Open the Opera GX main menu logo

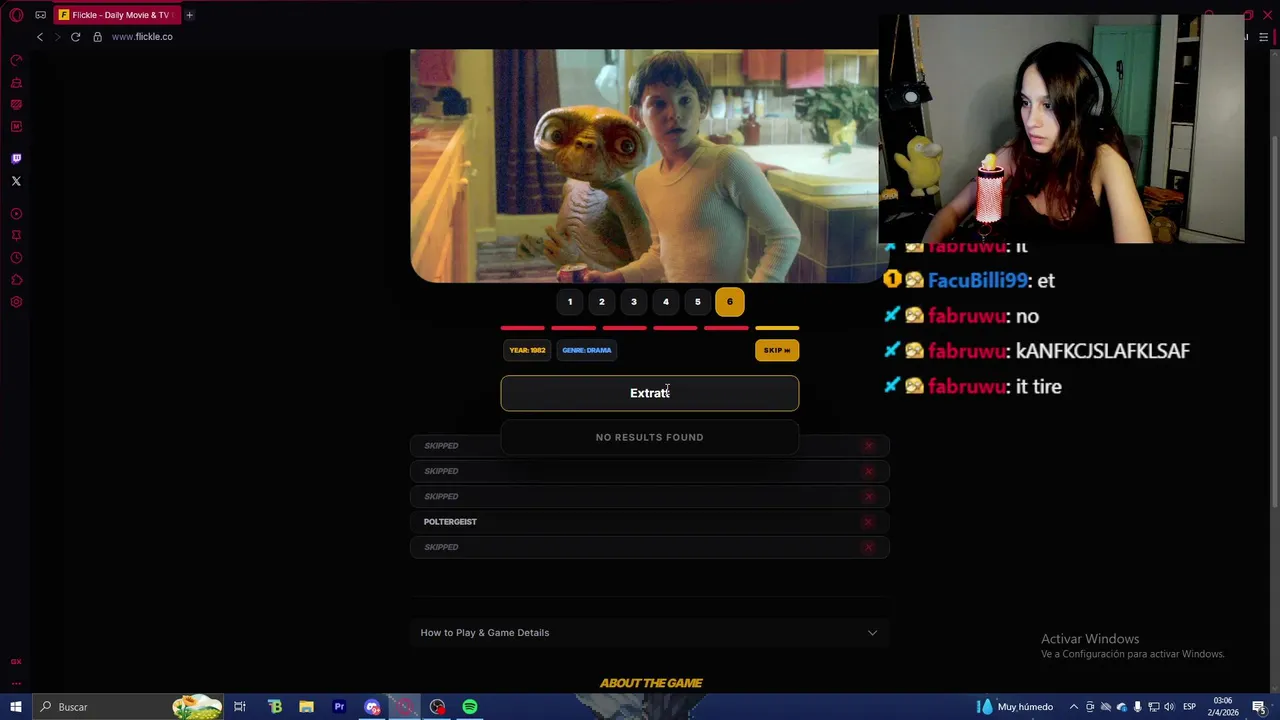point(16,15)
